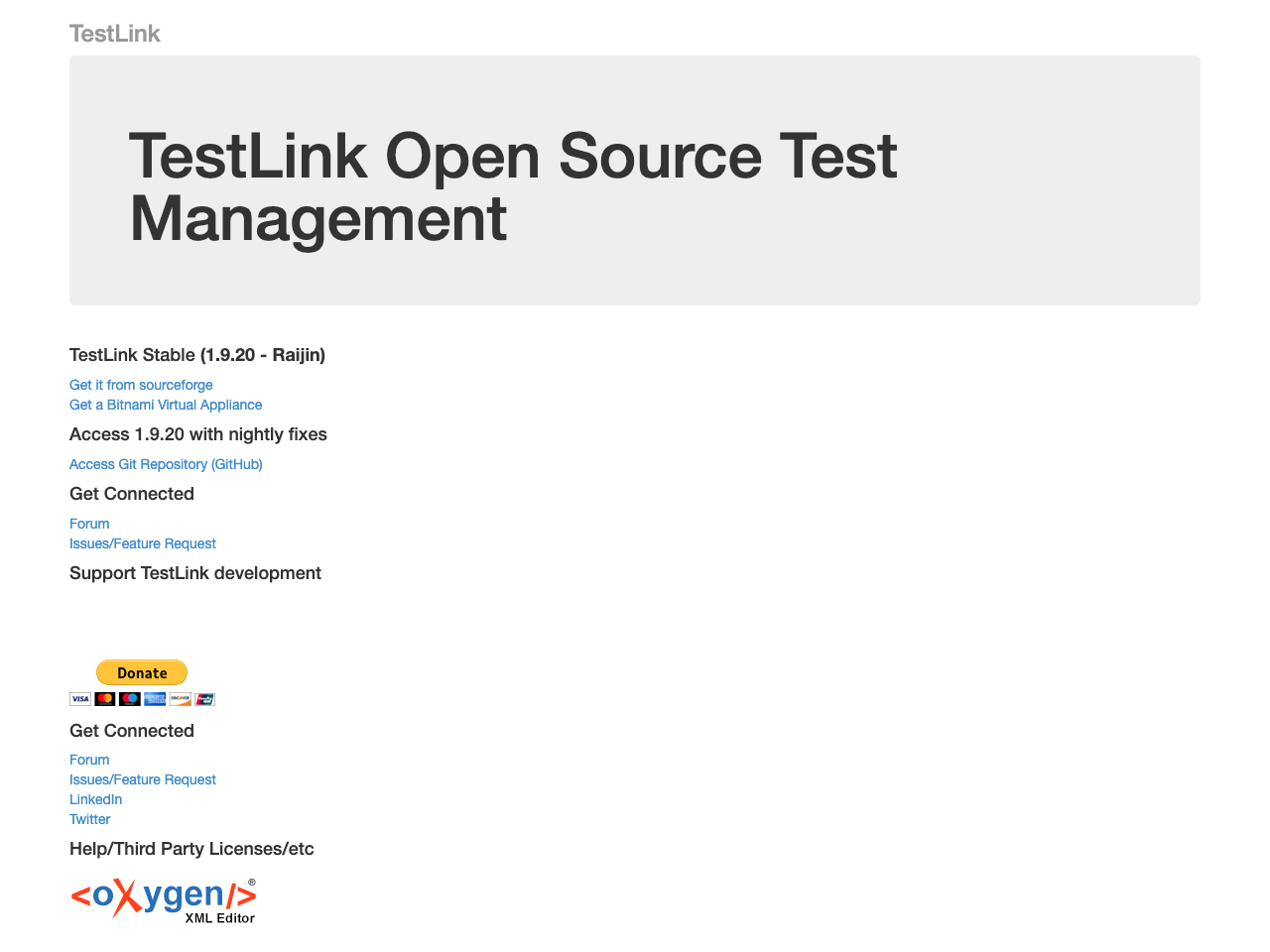
Task: Open Issues/Feature Request link above Support TestLink development
Action: [x=143, y=543]
